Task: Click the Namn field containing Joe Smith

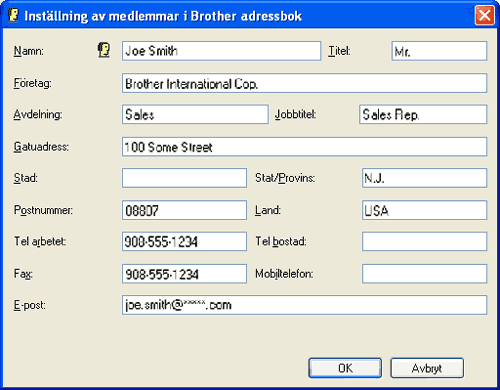Action: tap(221, 51)
